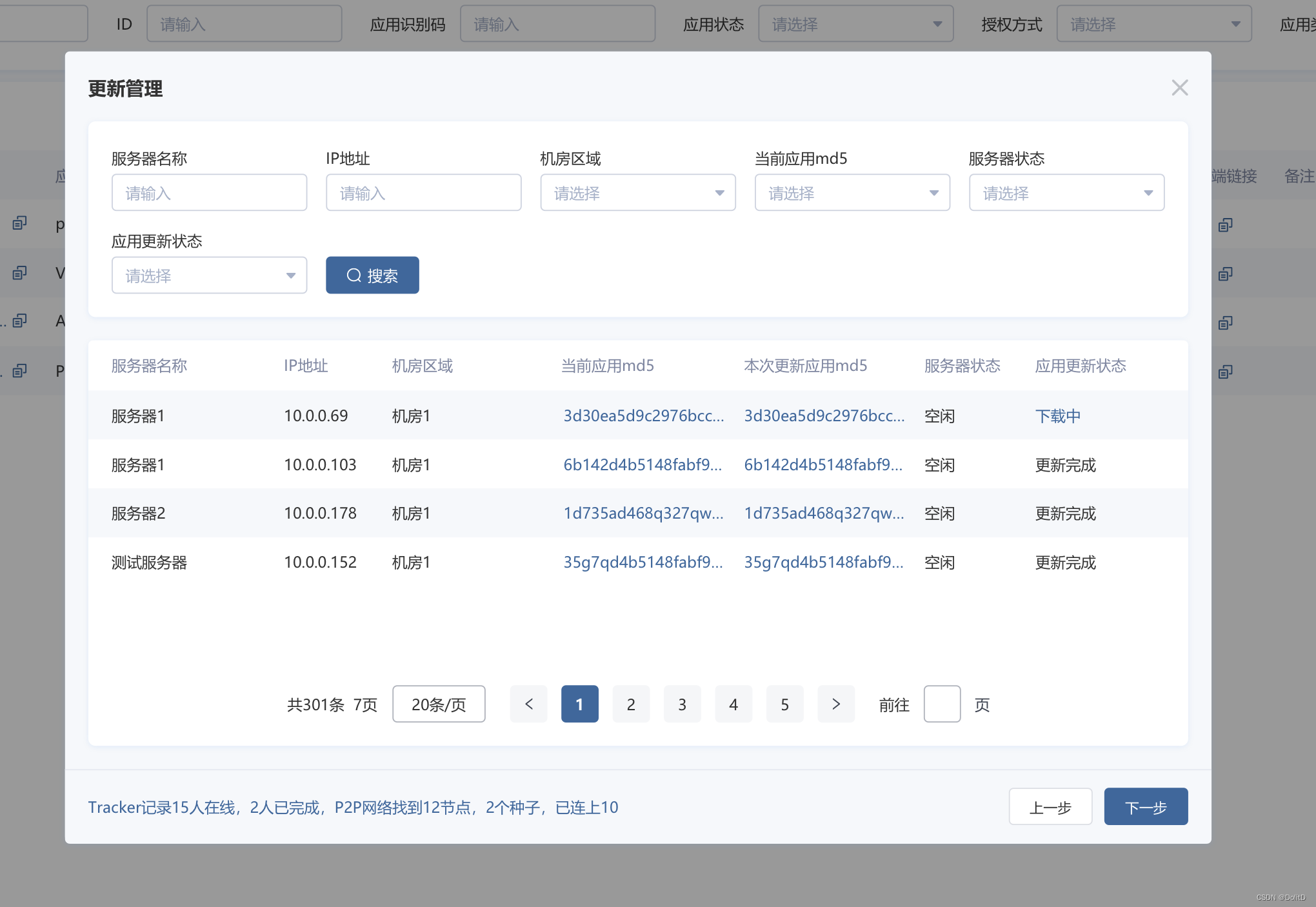Go to previous pagination page arrow
The width and height of the screenshot is (1316, 907).
point(528,704)
